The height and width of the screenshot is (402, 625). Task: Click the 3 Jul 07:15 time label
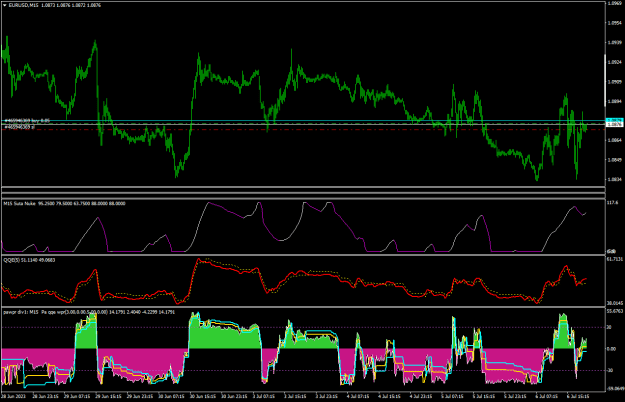coord(263,397)
